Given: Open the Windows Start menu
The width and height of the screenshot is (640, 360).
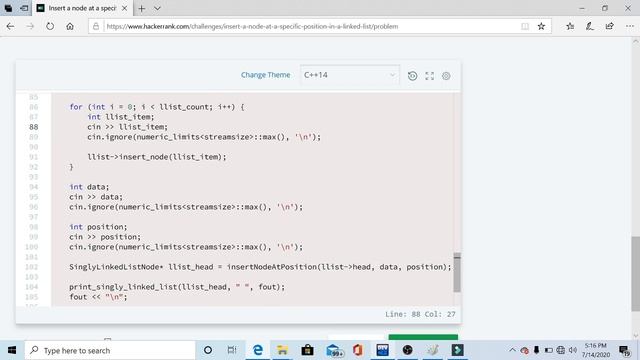Looking at the screenshot, I should click(x=12, y=350).
